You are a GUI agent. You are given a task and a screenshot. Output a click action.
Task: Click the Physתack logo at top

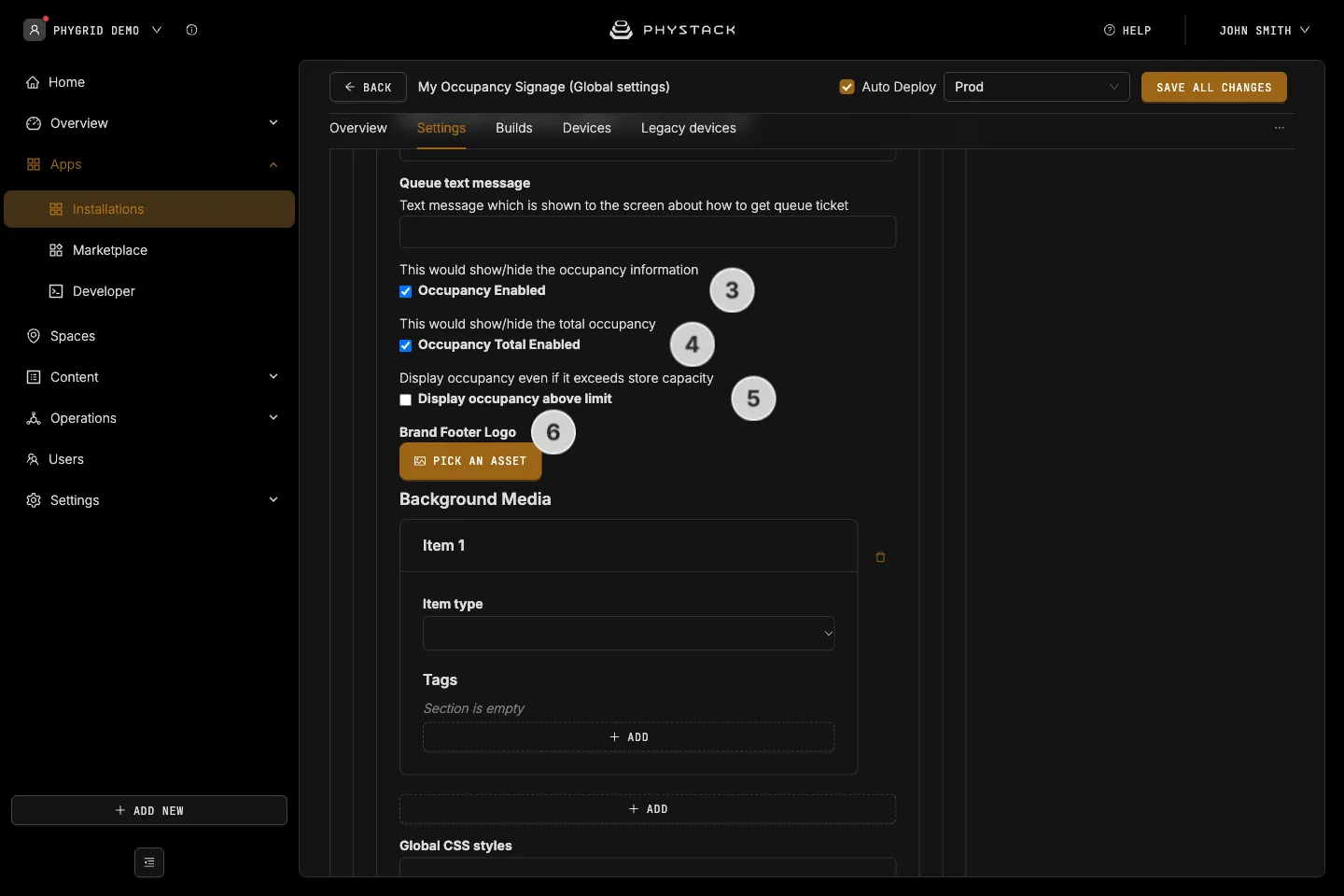(x=672, y=30)
